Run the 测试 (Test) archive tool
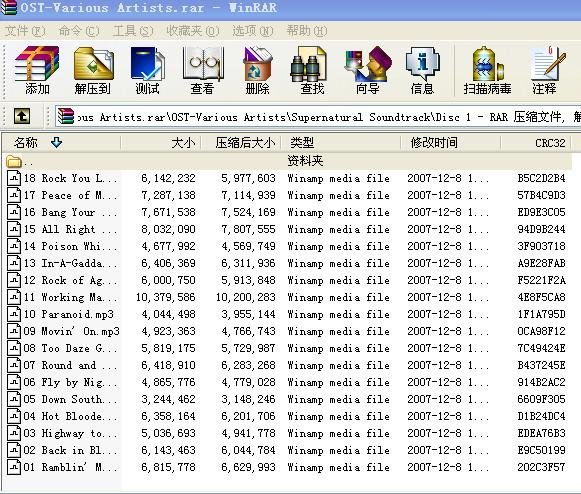 (147, 70)
